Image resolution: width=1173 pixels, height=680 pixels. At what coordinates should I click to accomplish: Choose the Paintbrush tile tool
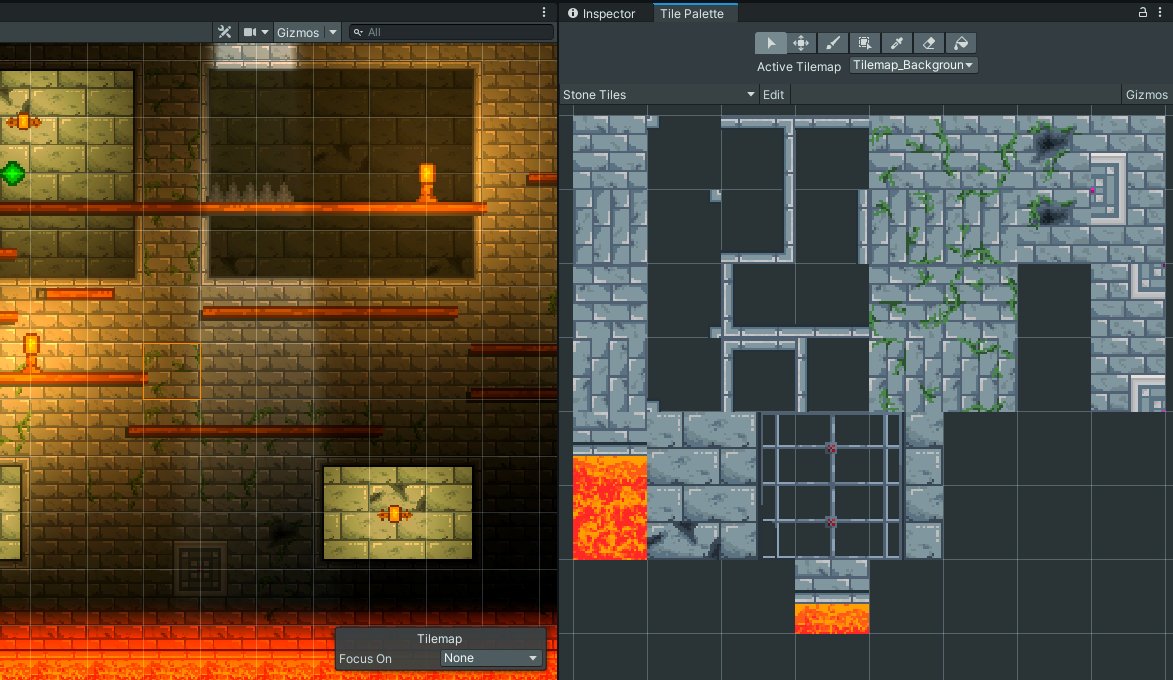(x=833, y=43)
